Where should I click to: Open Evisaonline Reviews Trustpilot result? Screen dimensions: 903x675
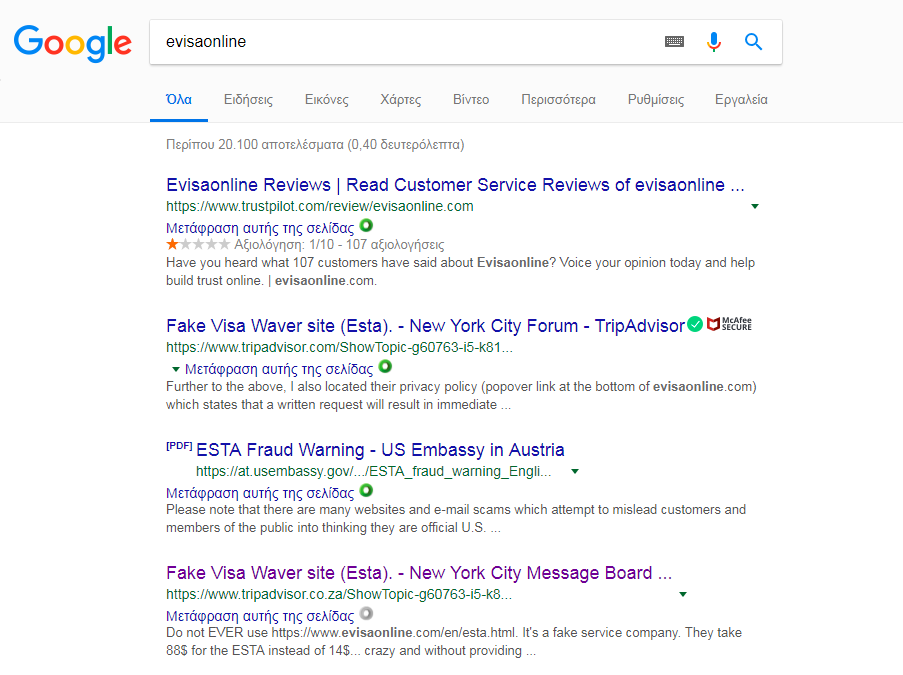click(455, 185)
